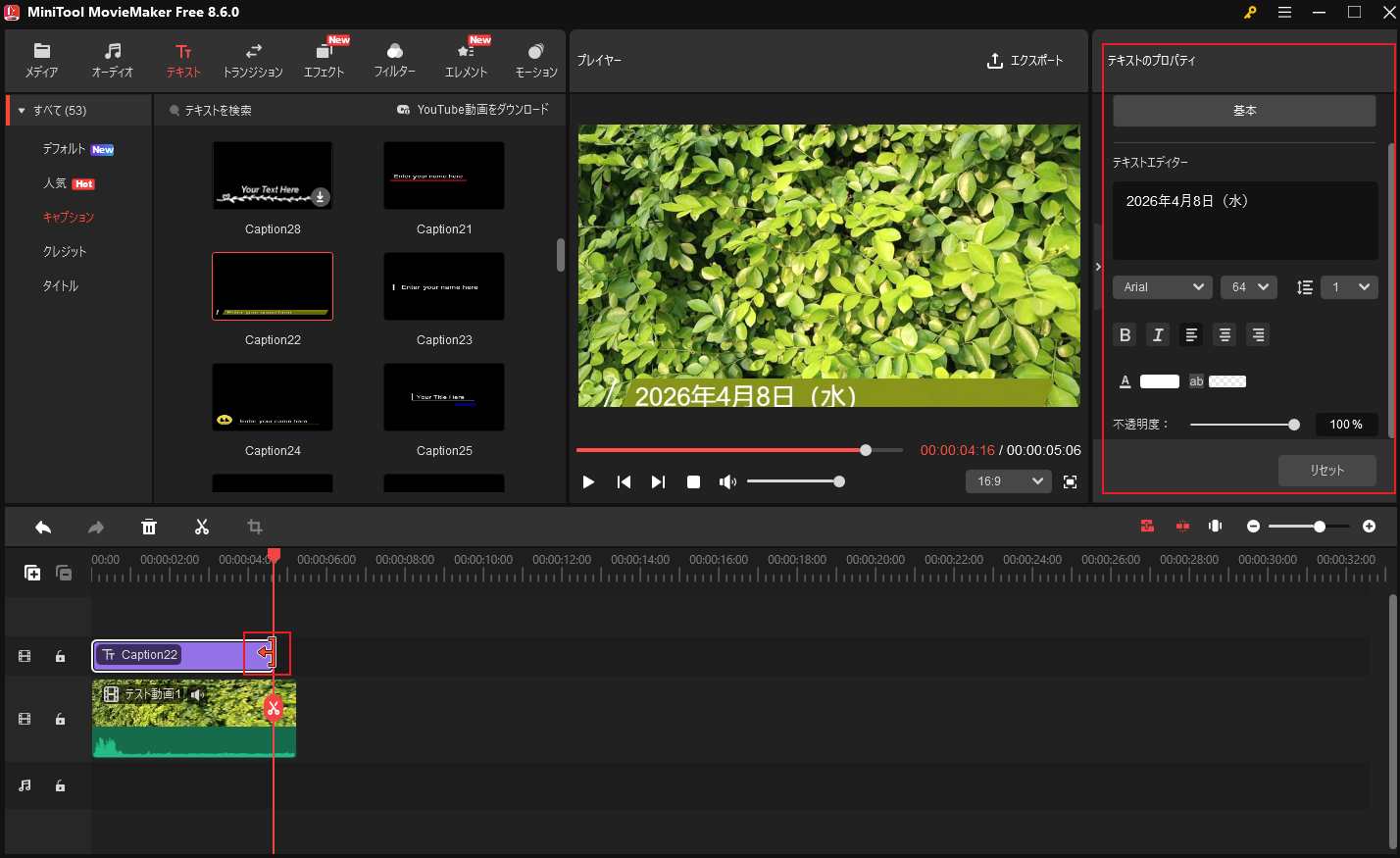
Task: Open the Arial font family dropdown
Action: 1162,286
